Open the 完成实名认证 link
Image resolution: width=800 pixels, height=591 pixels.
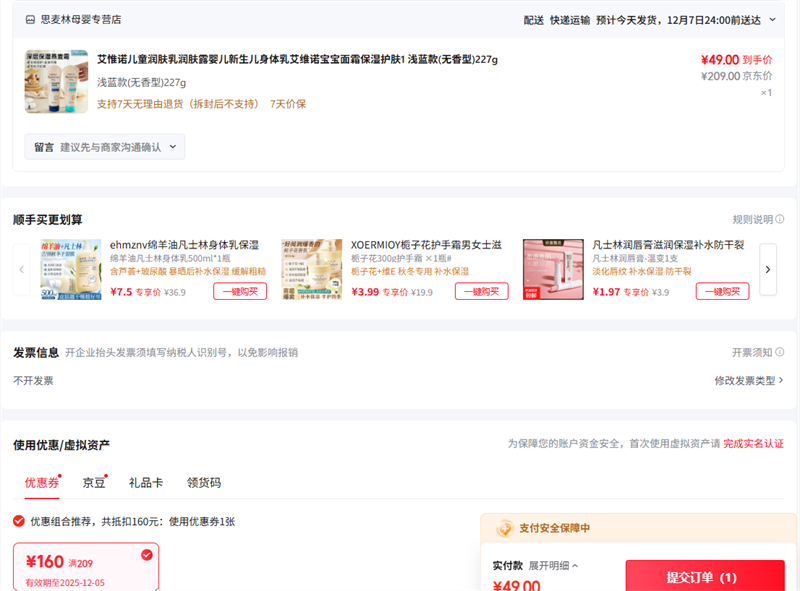coord(753,443)
